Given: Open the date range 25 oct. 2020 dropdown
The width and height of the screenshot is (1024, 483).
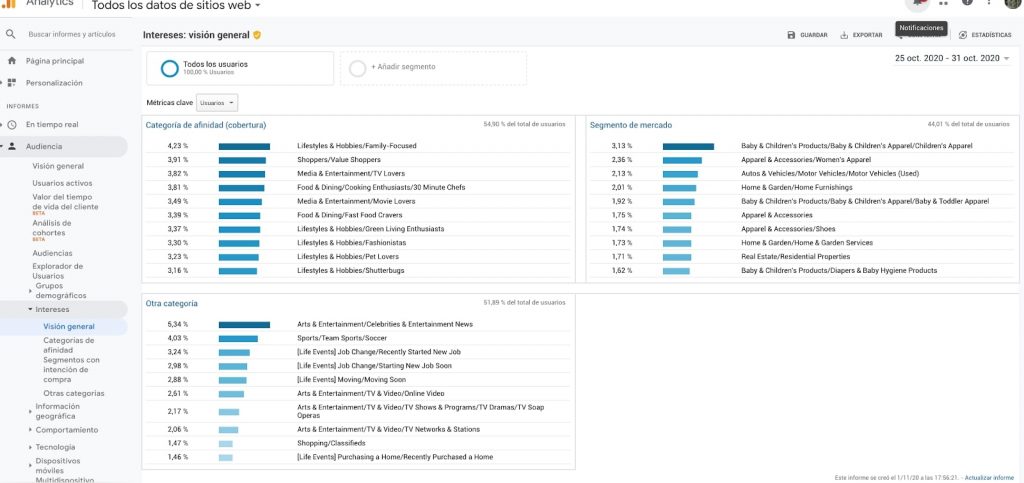Looking at the screenshot, I should pyautogui.click(x=952, y=58).
